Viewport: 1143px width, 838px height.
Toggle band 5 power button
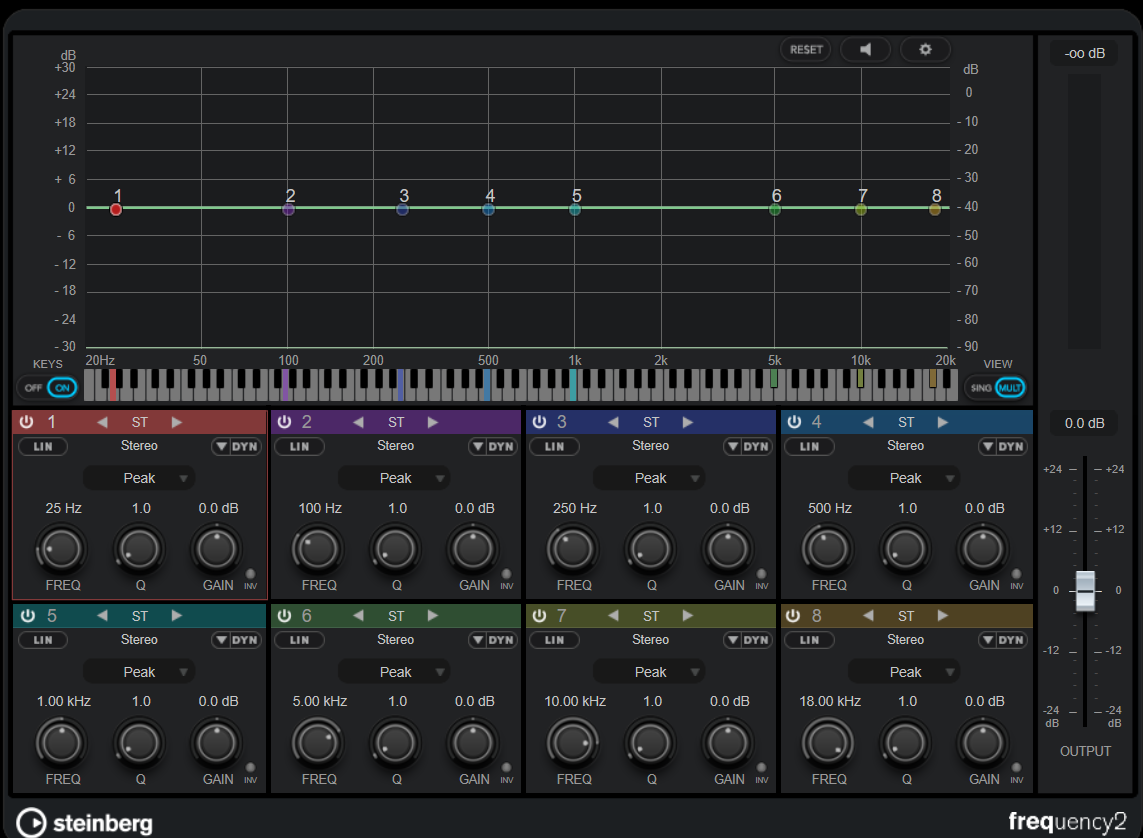[28, 616]
